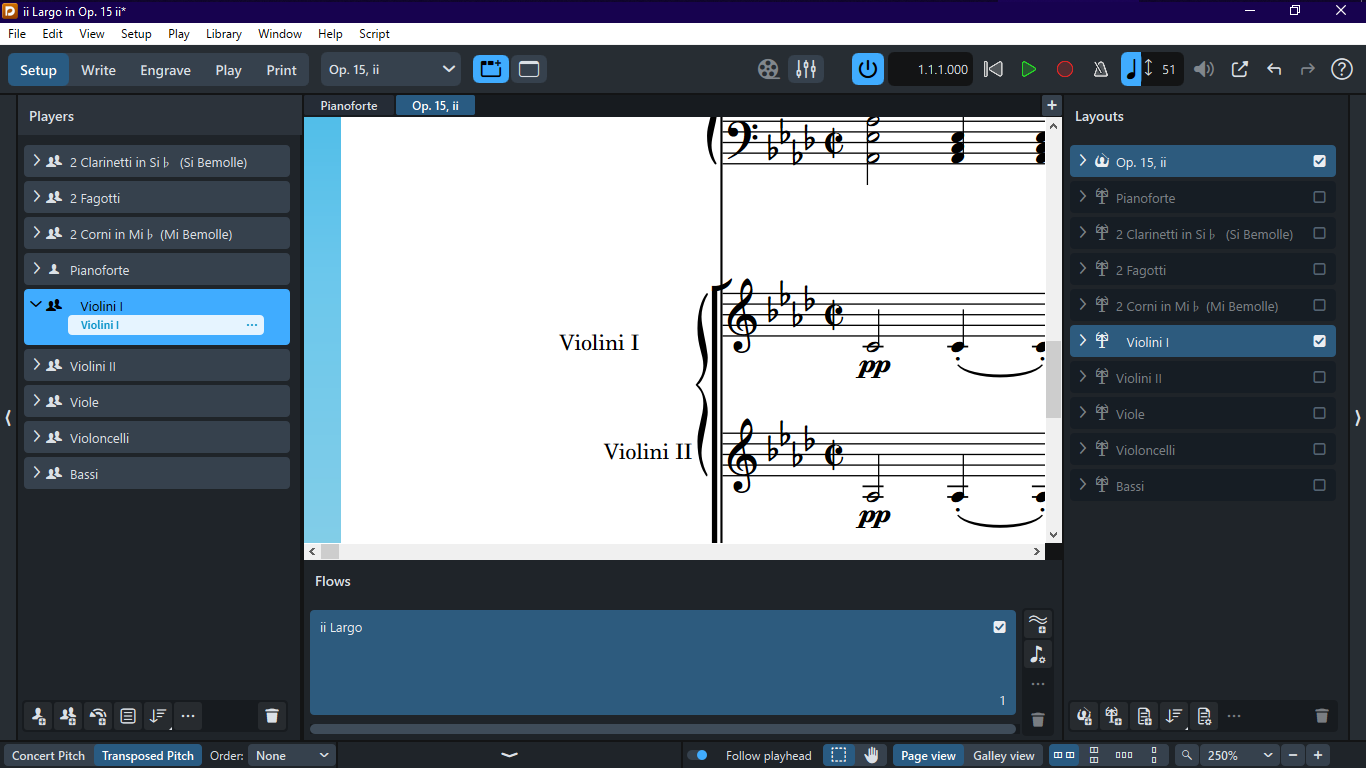Check the Bassi layout checkbox
Image resolution: width=1366 pixels, height=768 pixels.
coord(1319,485)
